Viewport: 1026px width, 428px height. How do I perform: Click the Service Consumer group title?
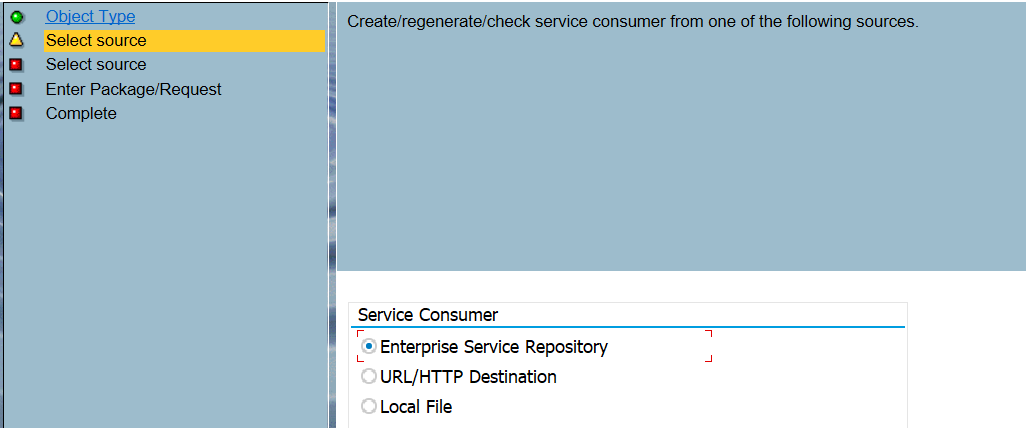pyautogui.click(x=428, y=315)
